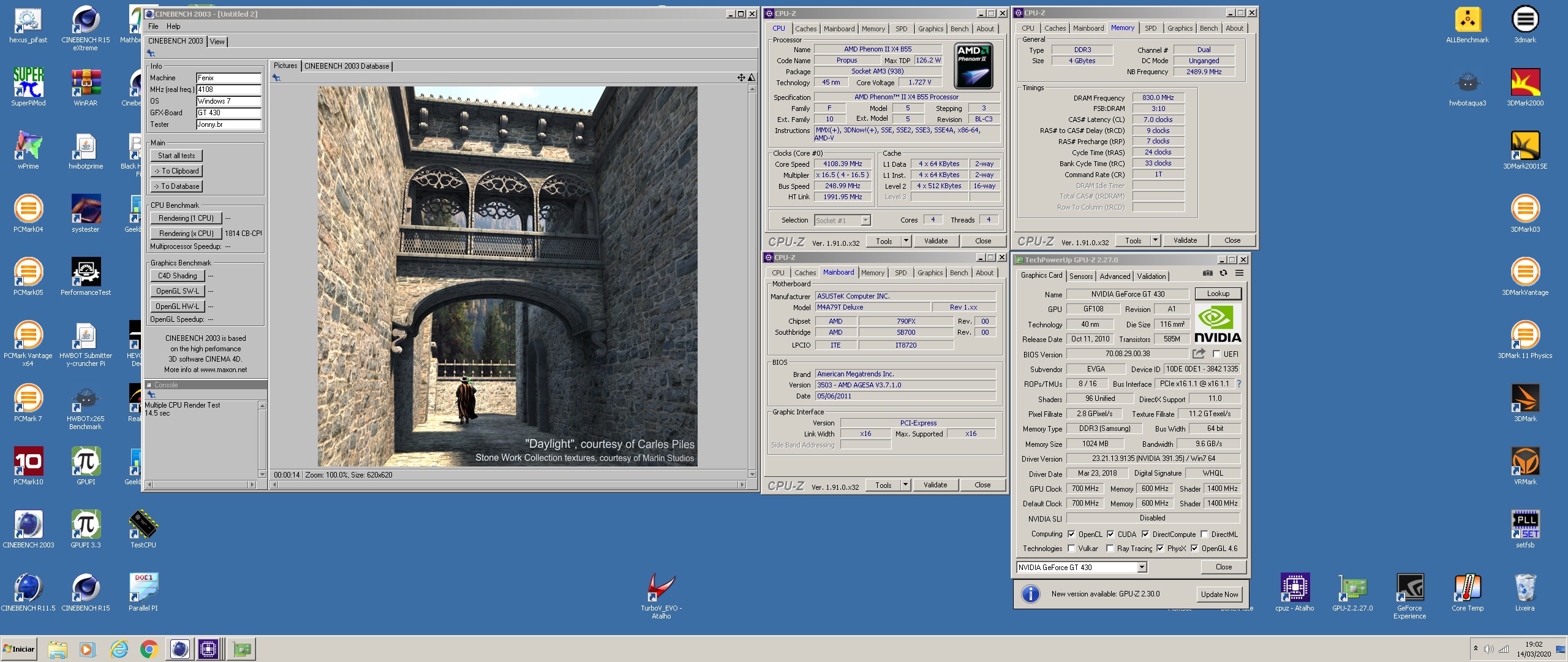Viewport: 1568px width, 662px height.
Task: Open the TurboV_EVO shortcut icon
Action: pos(661,596)
